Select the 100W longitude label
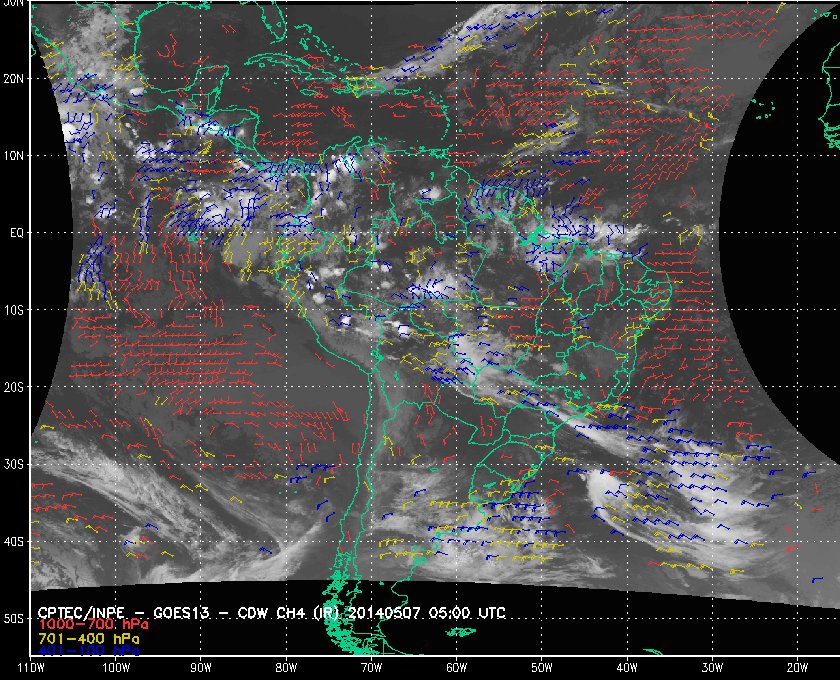Viewport: 840px width, 680px height. coord(116,667)
